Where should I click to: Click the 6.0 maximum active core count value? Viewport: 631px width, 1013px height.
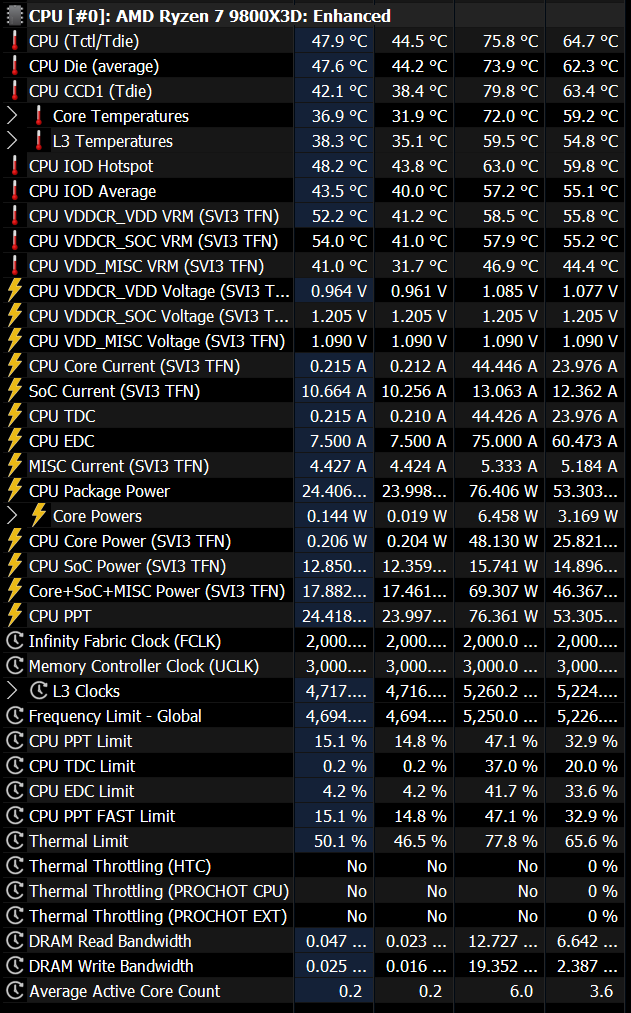pyautogui.click(x=521, y=991)
